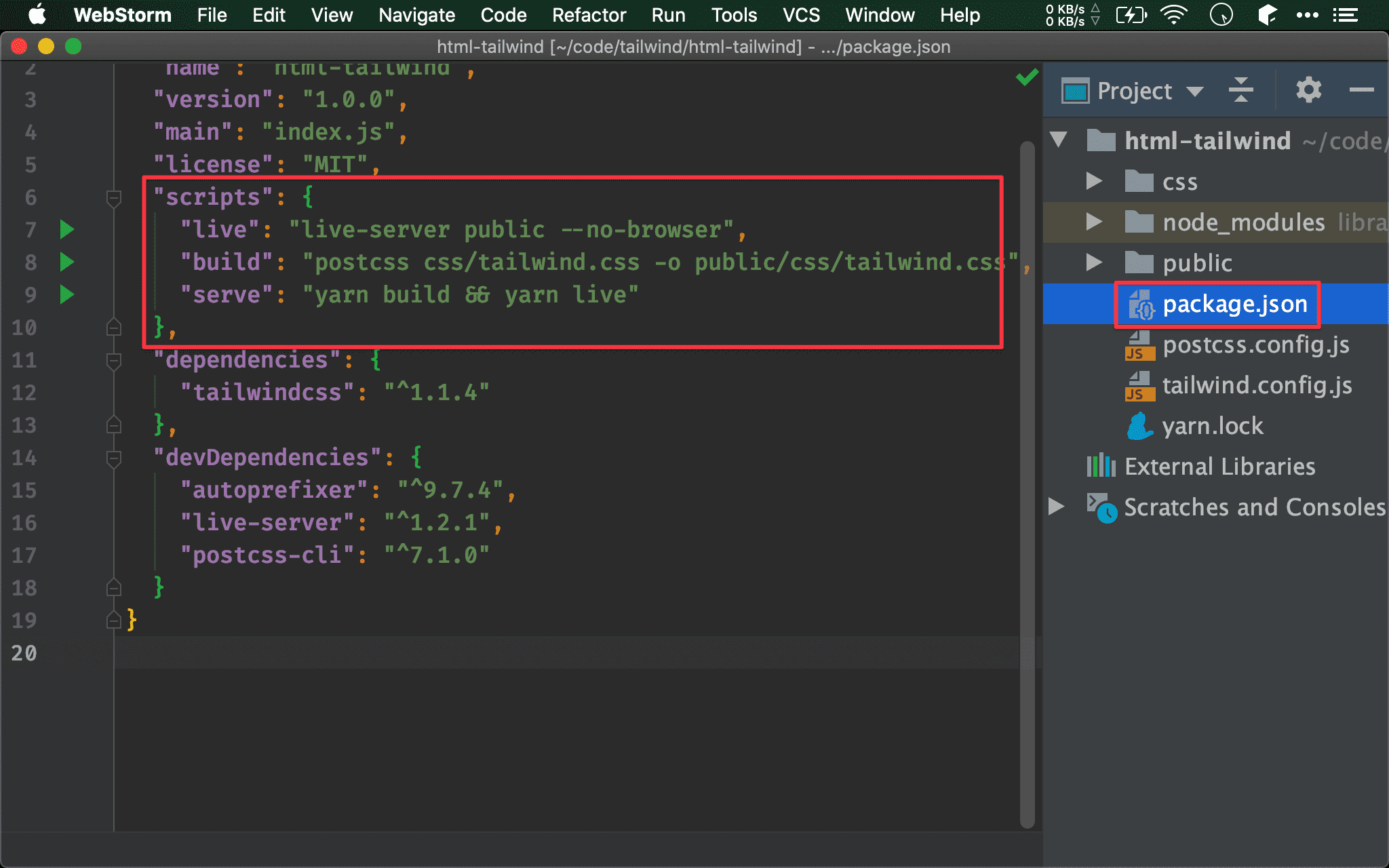The width and height of the screenshot is (1389, 868).
Task: Click the External Libraries icon
Action: pos(1101,467)
